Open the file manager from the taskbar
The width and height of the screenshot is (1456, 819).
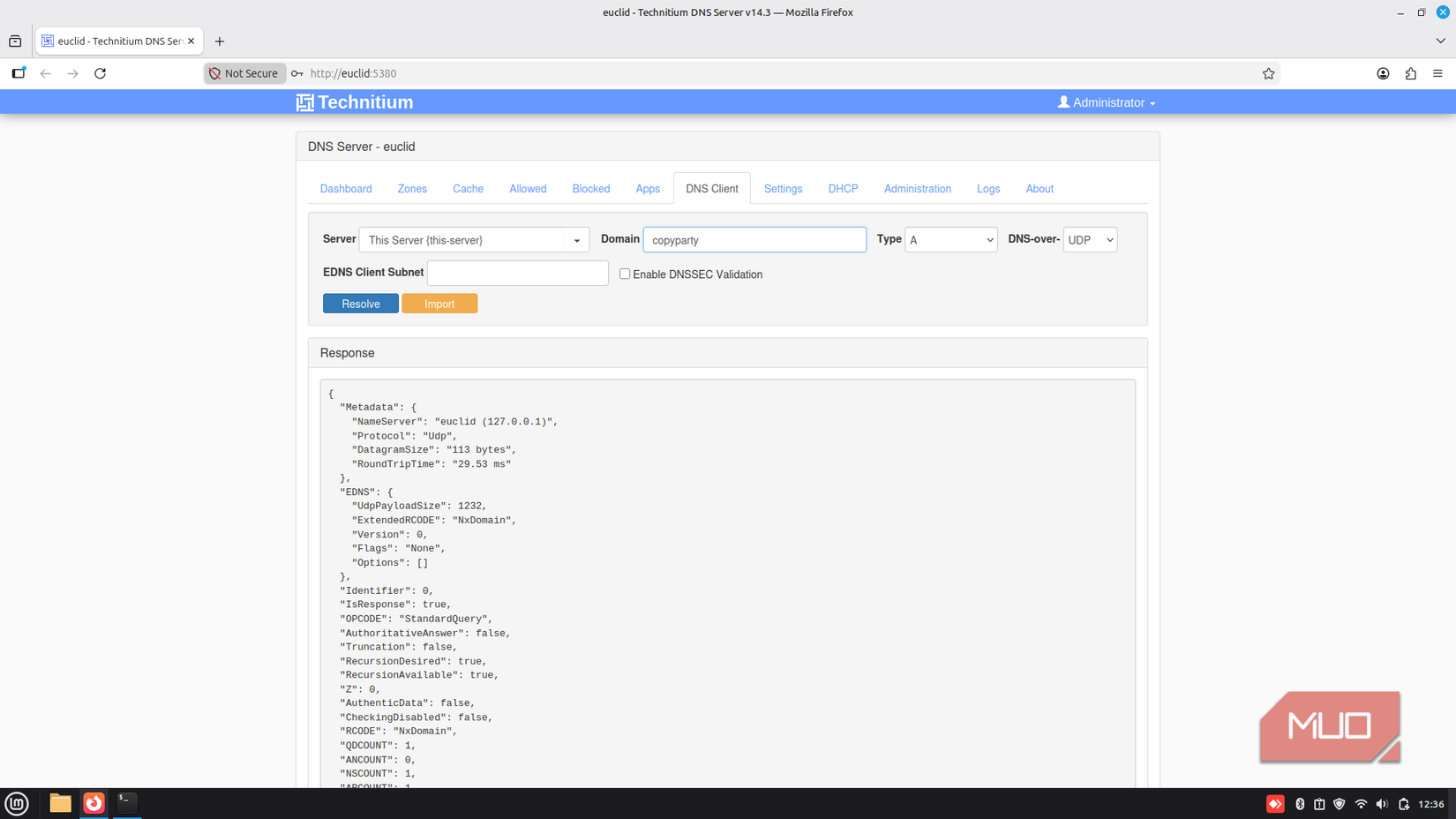[x=59, y=804]
